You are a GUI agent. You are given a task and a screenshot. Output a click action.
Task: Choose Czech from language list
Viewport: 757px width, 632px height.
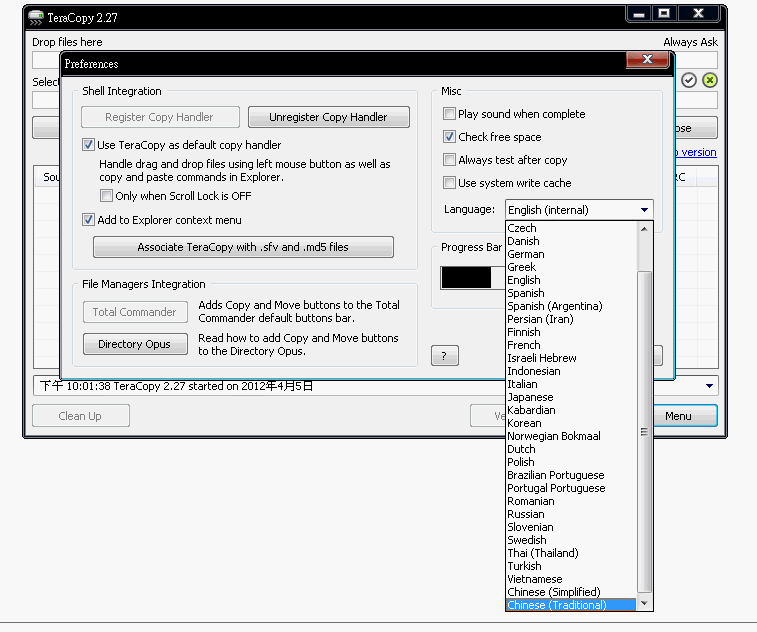(571, 228)
